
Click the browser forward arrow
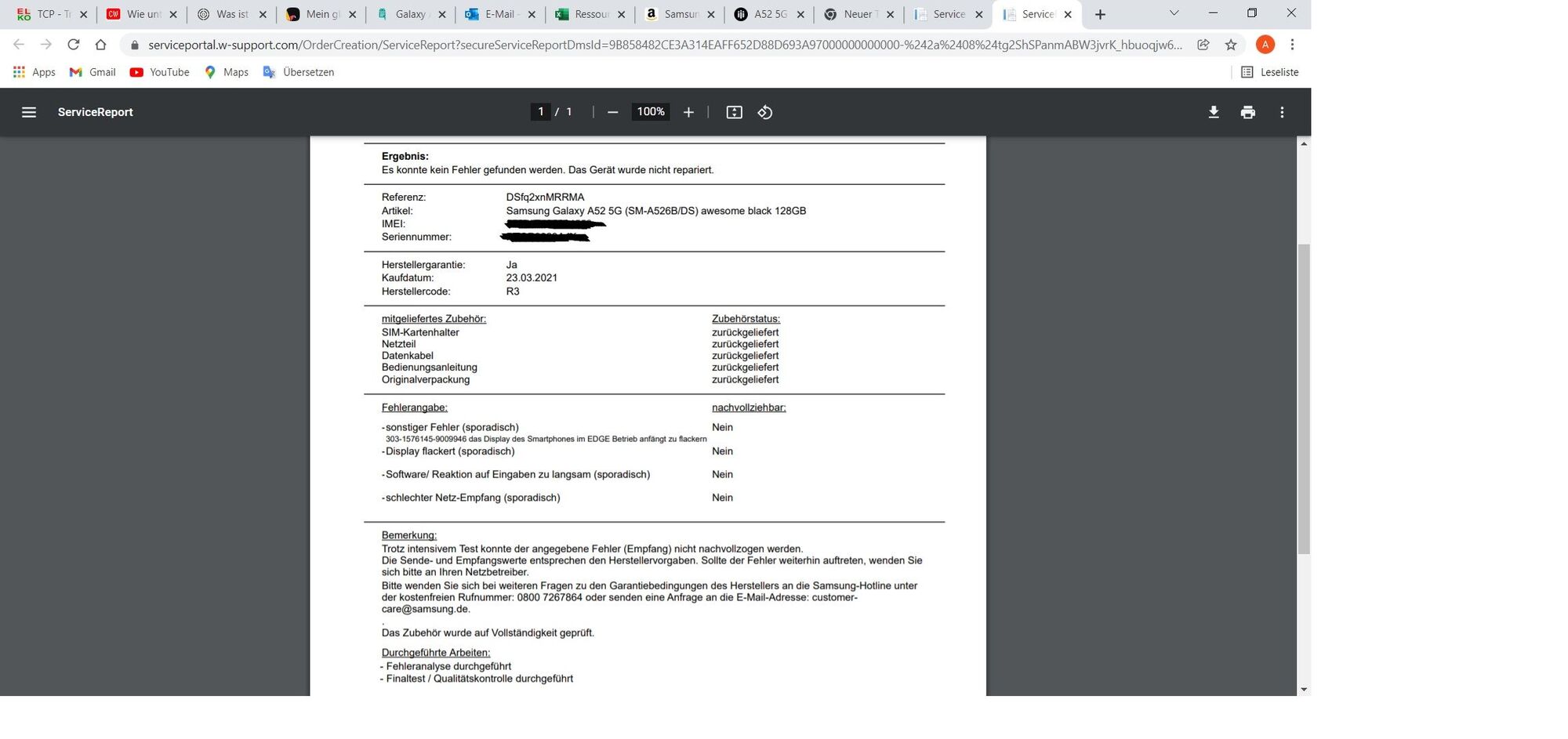tap(45, 45)
